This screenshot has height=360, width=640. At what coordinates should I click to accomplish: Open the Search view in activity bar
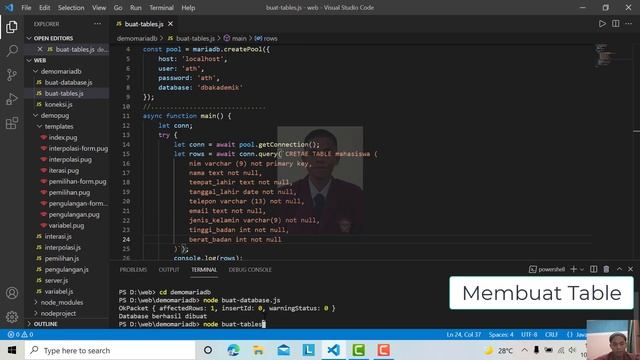click(x=12, y=51)
